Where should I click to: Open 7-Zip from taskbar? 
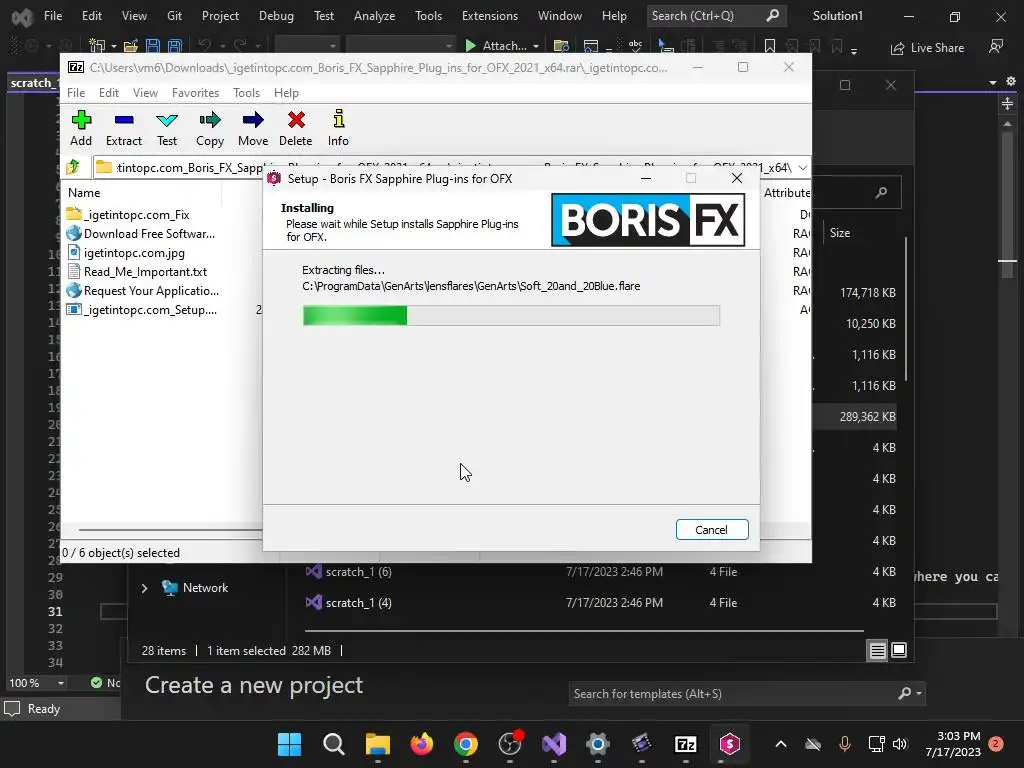click(686, 744)
